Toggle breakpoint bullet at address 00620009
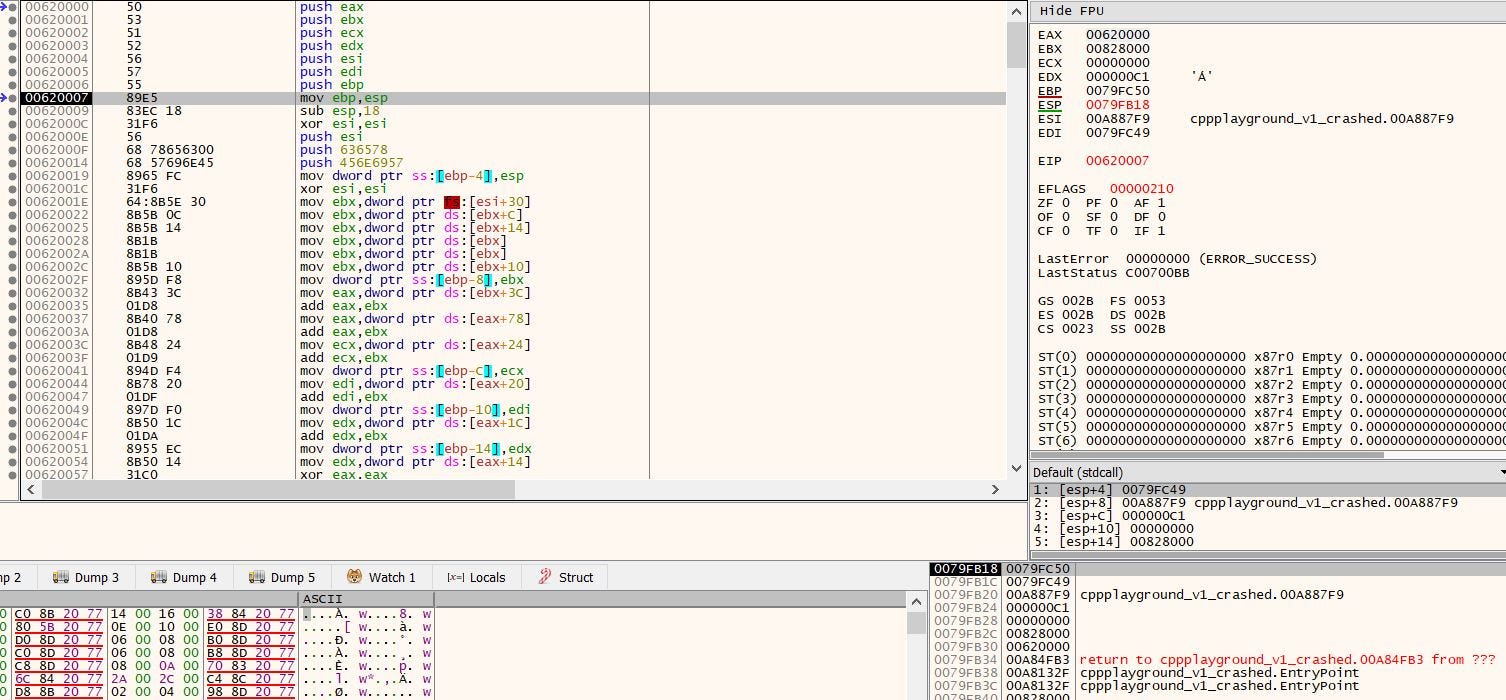Viewport: 1506px width, 700px height. point(12,111)
